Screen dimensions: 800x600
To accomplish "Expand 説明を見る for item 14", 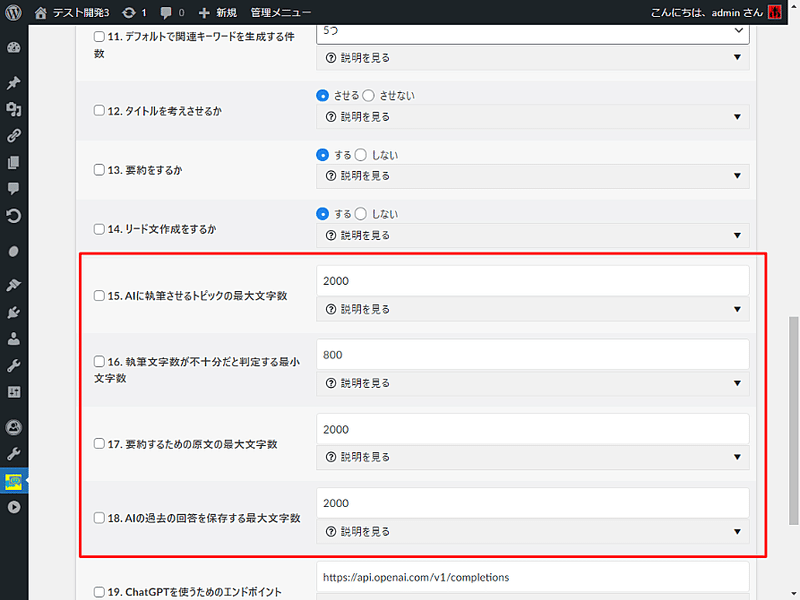I will pos(533,235).
